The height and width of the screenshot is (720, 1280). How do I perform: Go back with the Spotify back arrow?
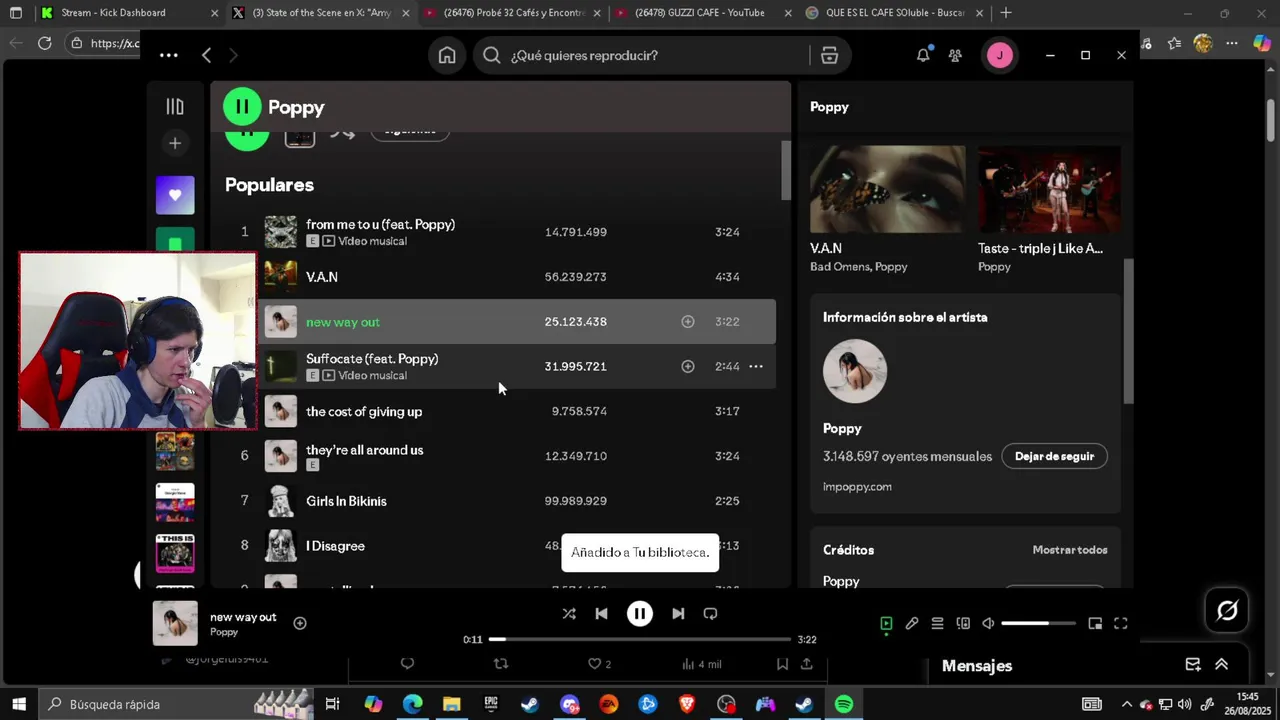[x=206, y=56]
